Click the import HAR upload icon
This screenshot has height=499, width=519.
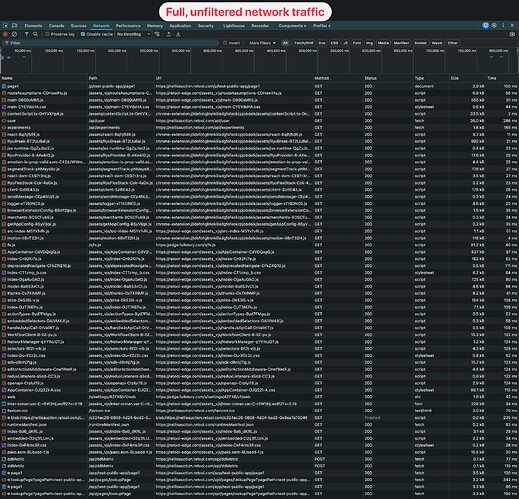(169, 34)
